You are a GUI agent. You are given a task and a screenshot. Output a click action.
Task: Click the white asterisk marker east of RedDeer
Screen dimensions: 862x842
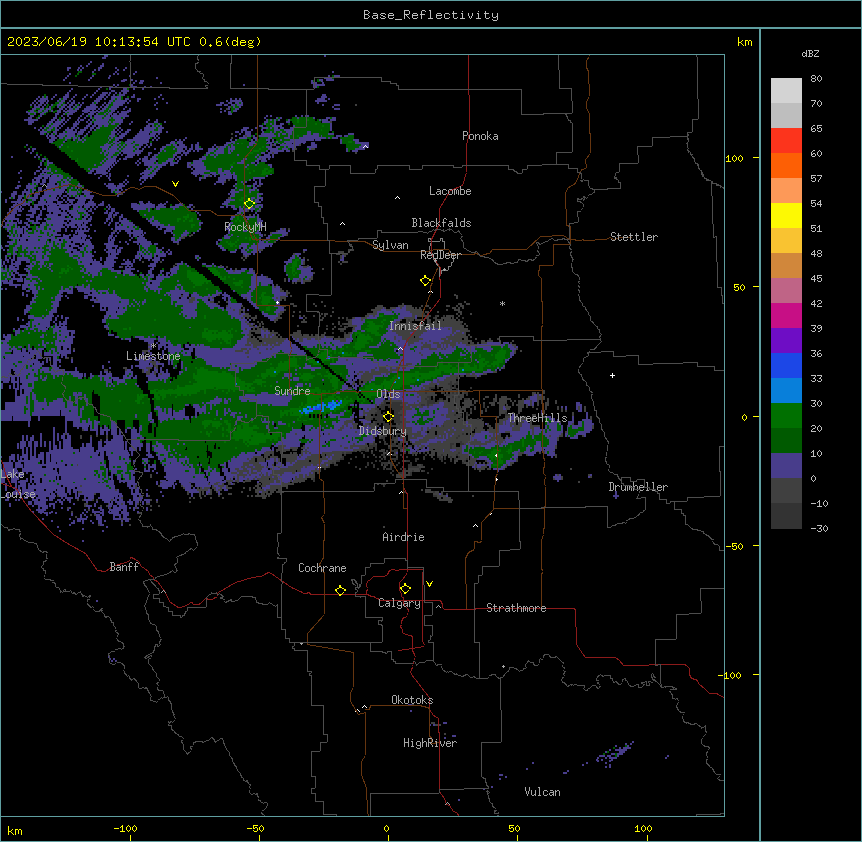click(x=502, y=303)
